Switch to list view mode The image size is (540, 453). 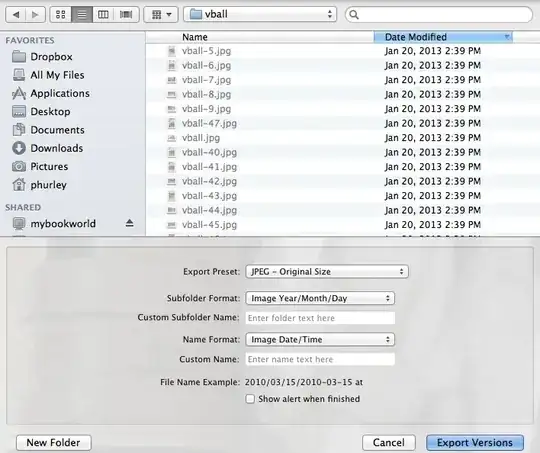(82, 14)
